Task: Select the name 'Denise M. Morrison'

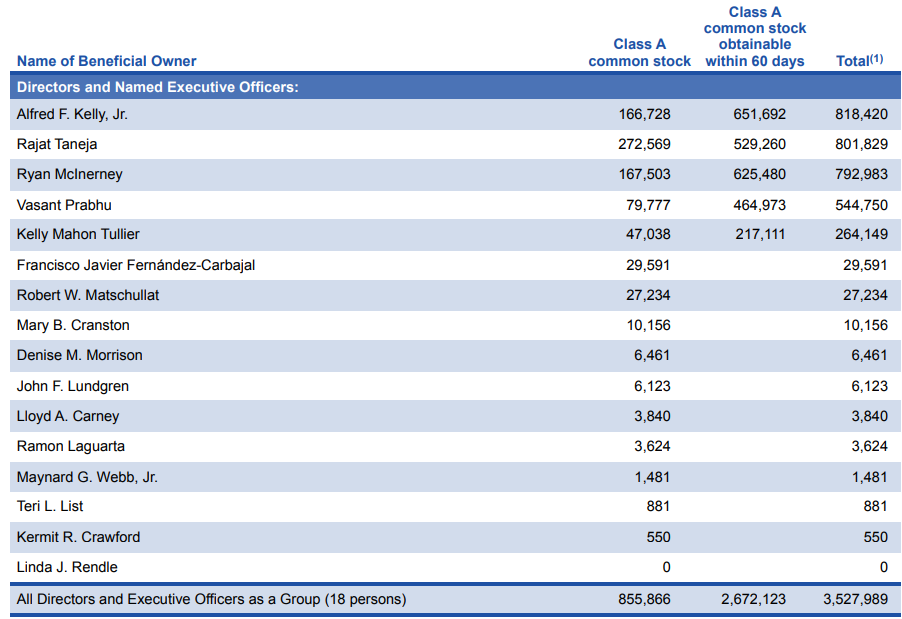Action: 79,355
